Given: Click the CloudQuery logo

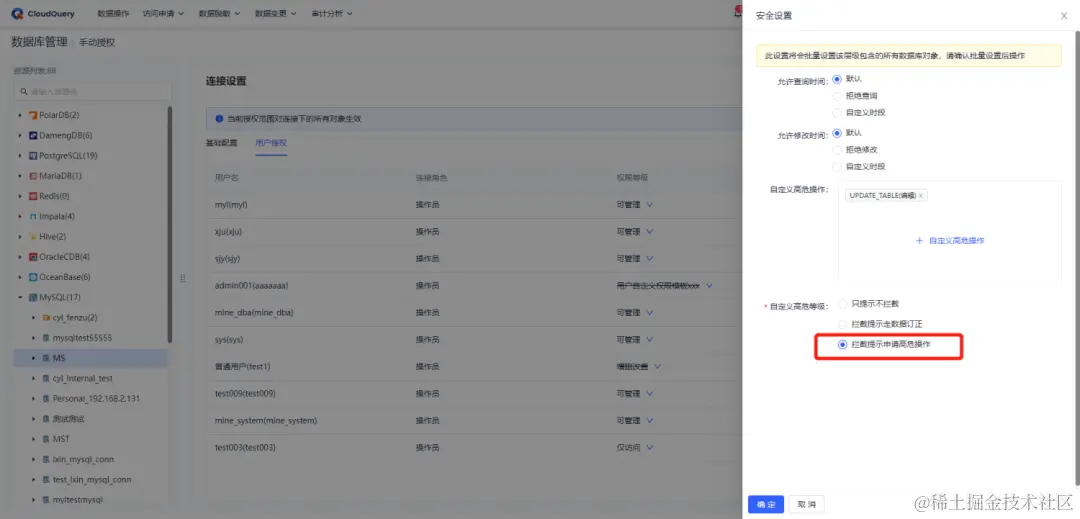Looking at the screenshot, I should pyautogui.click(x=43, y=14).
